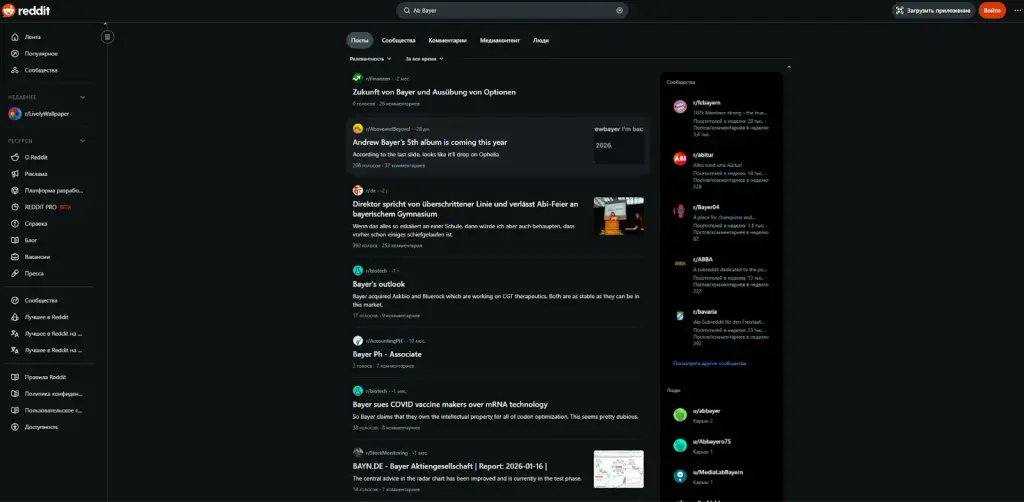
Task: Switch to the Посты tab
Action: [x=360, y=40]
